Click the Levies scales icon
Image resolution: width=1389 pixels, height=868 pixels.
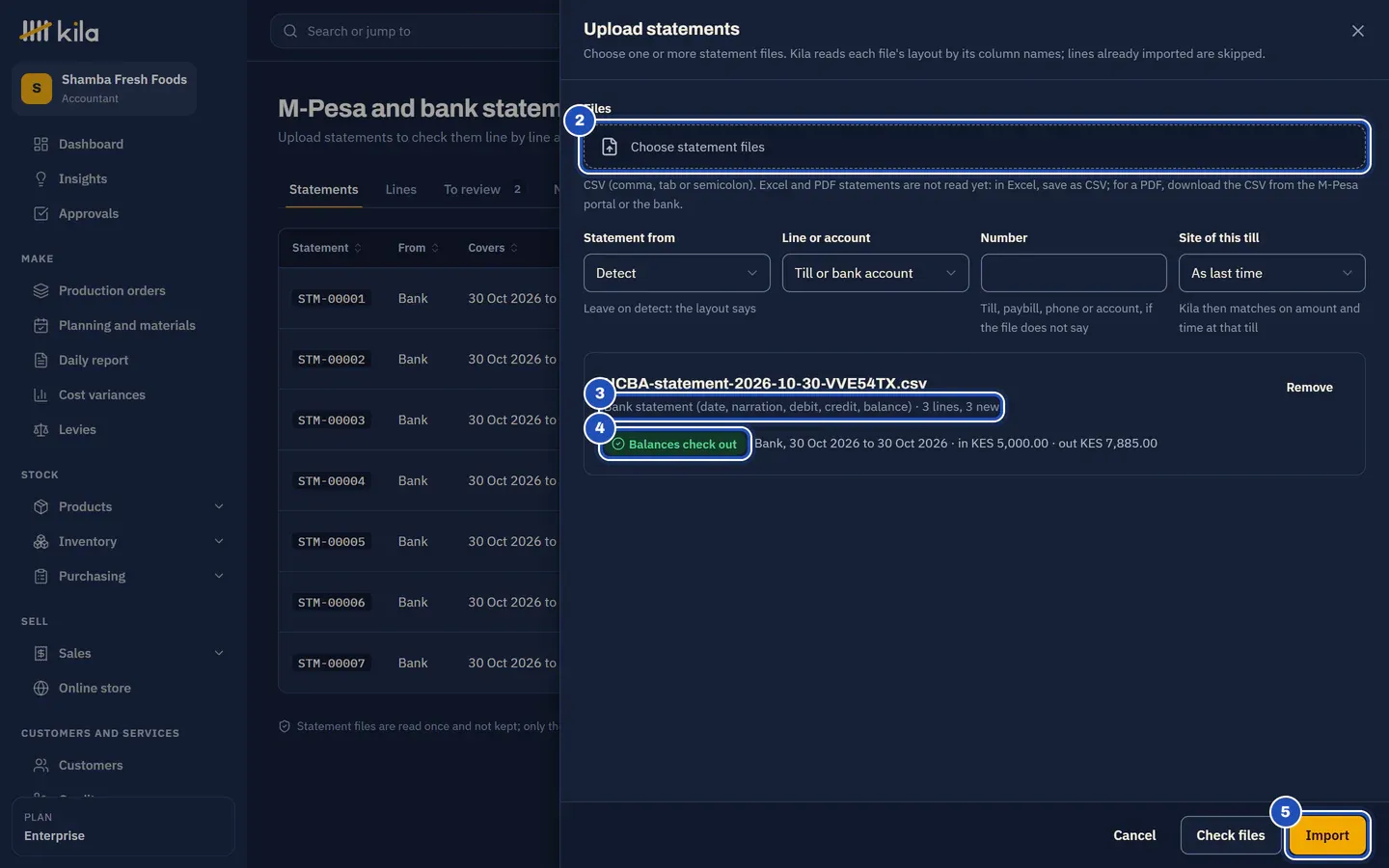pos(41,429)
